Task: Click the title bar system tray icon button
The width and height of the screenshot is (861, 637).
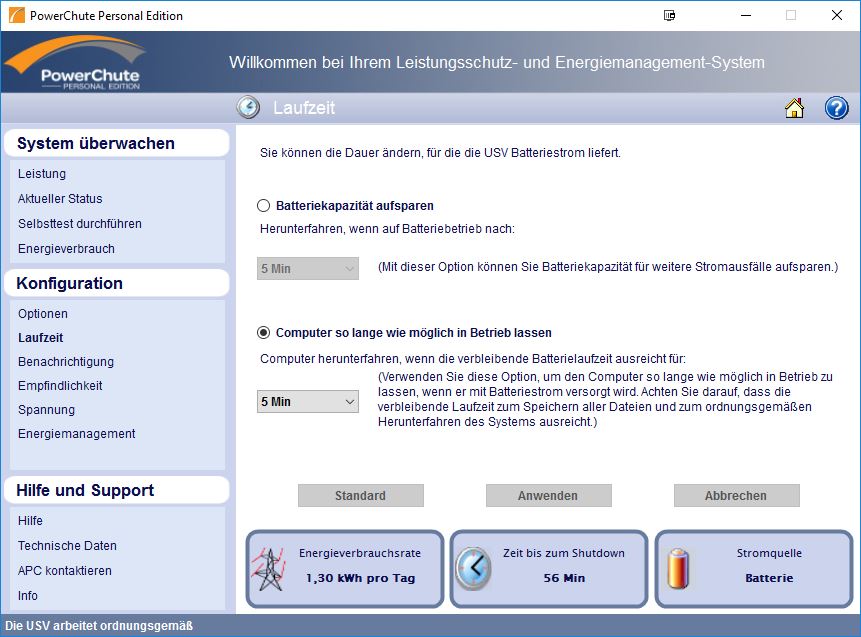Action: (x=669, y=15)
